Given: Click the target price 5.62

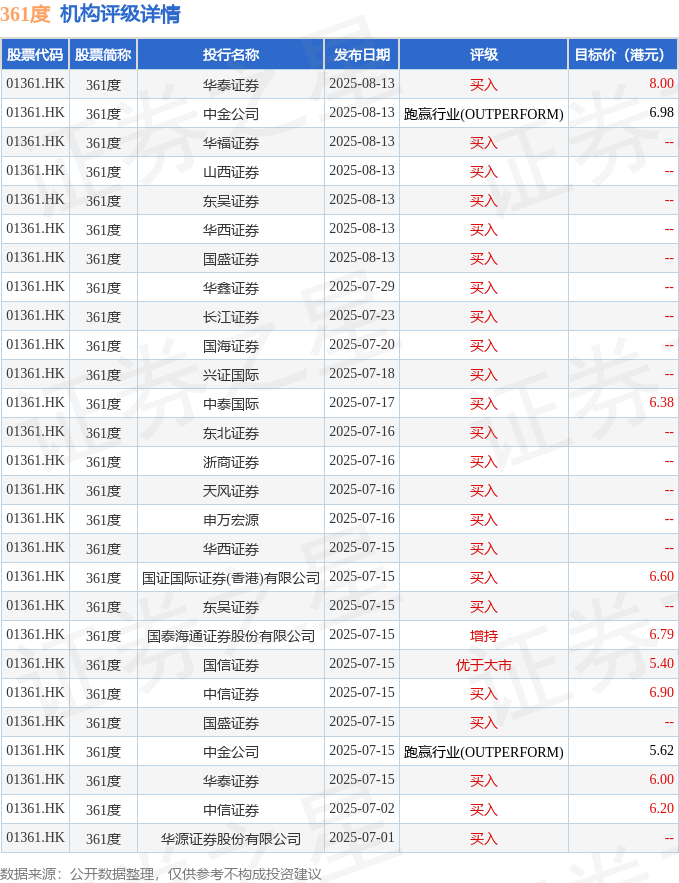Looking at the screenshot, I should 662,751.
